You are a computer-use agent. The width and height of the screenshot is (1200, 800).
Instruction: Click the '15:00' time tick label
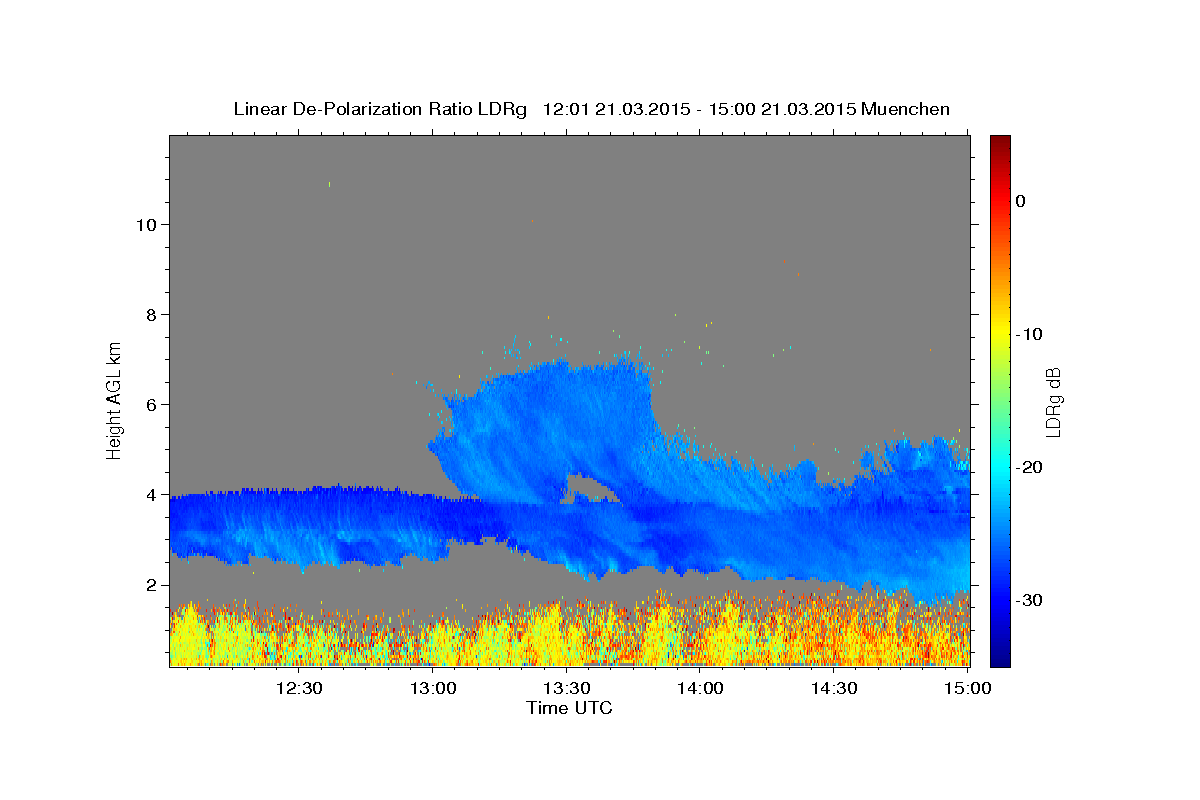click(x=968, y=688)
